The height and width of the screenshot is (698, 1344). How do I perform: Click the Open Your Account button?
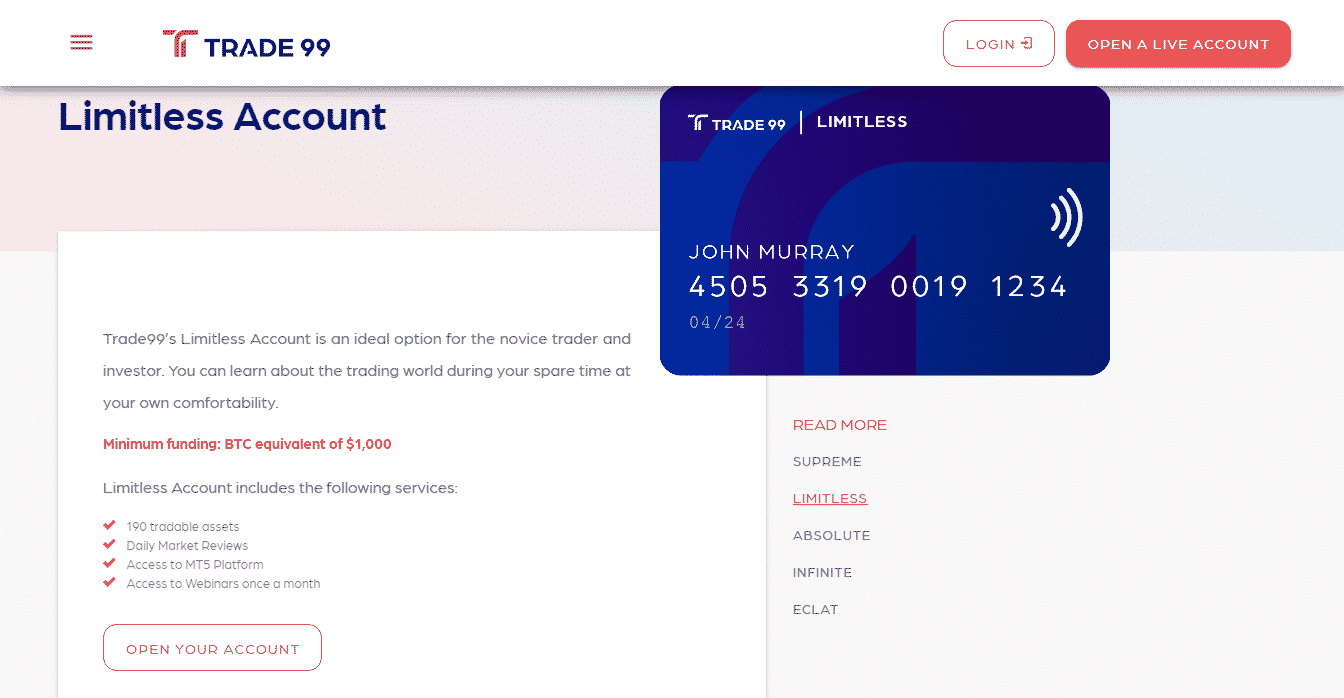[x=212, y=648]
